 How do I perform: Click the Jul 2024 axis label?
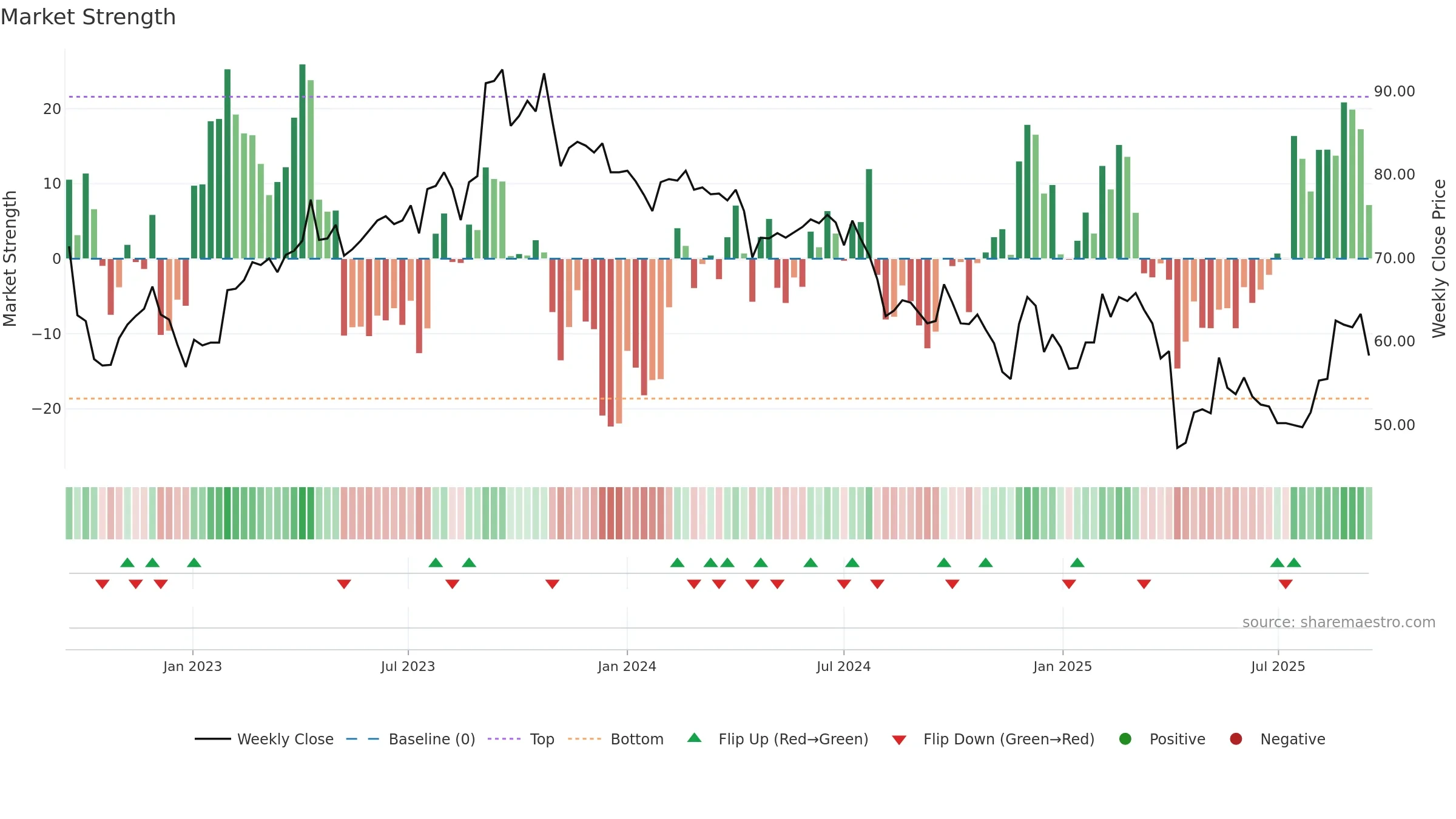tap(843, 666)
